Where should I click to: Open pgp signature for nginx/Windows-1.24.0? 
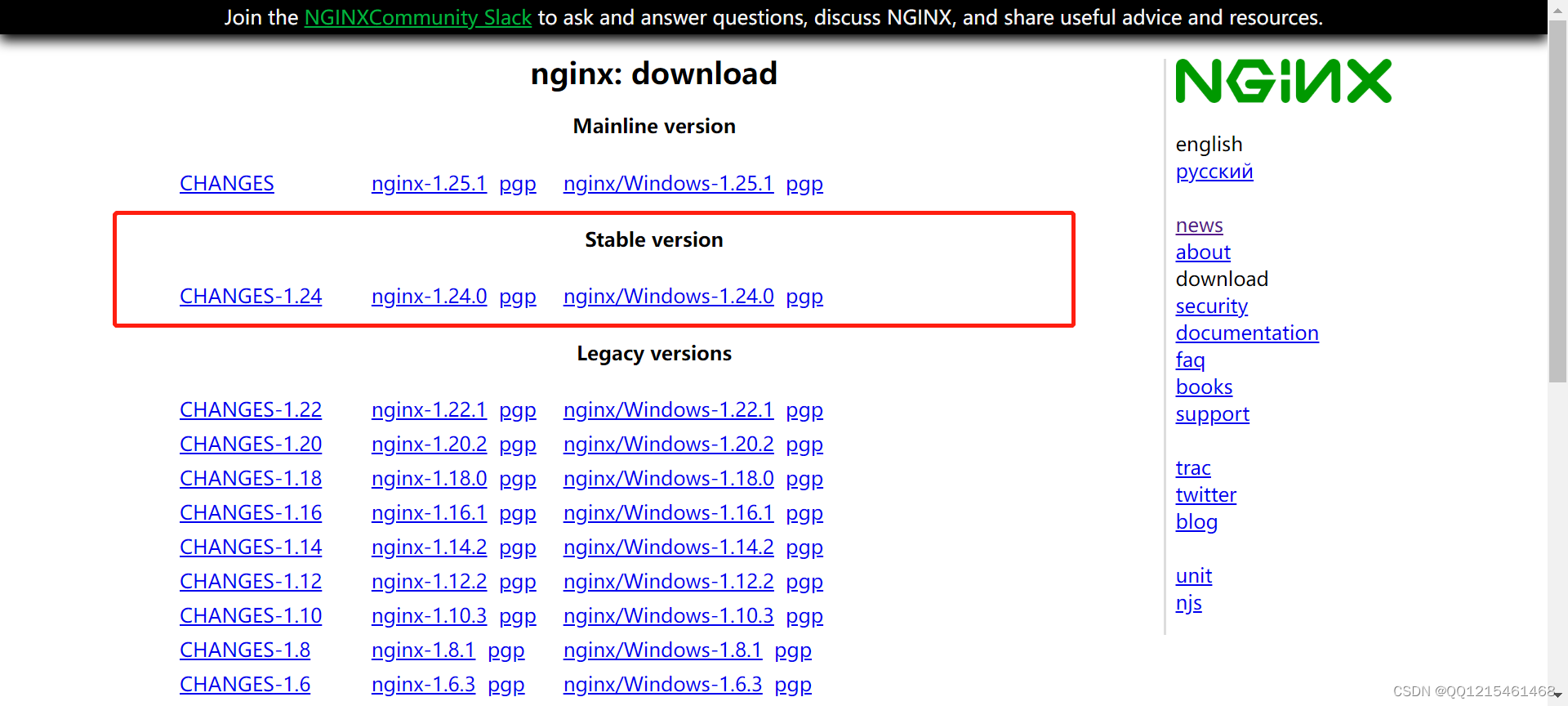coord(804,296)
